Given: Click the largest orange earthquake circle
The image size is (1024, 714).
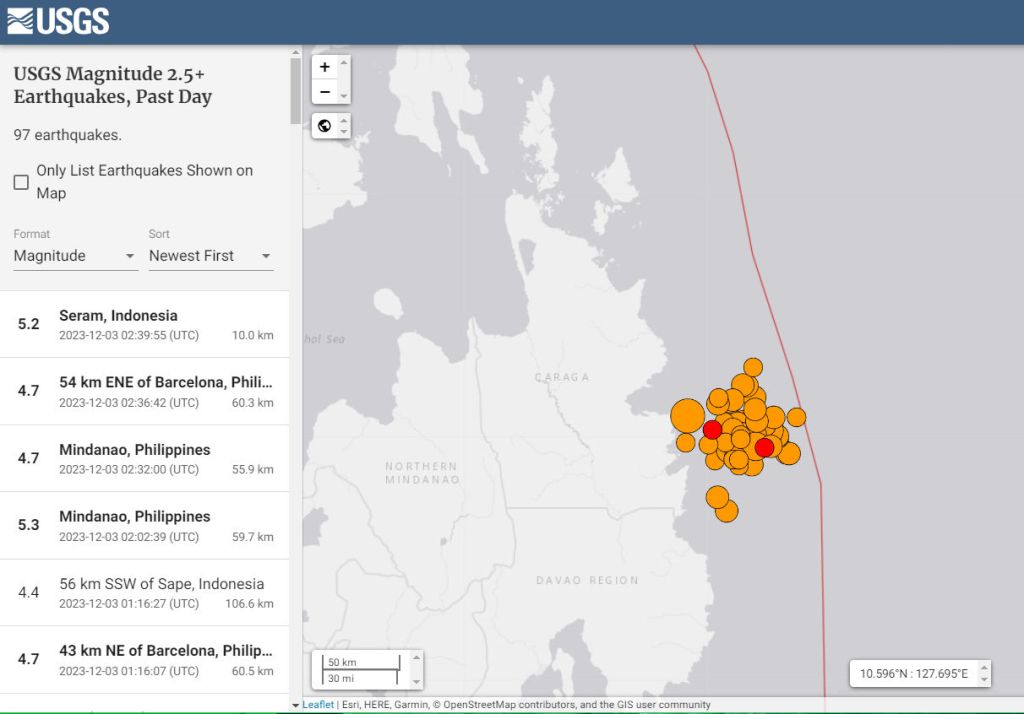Looking at the screenshot, I should pyautogui.click(x=687, y=414).
